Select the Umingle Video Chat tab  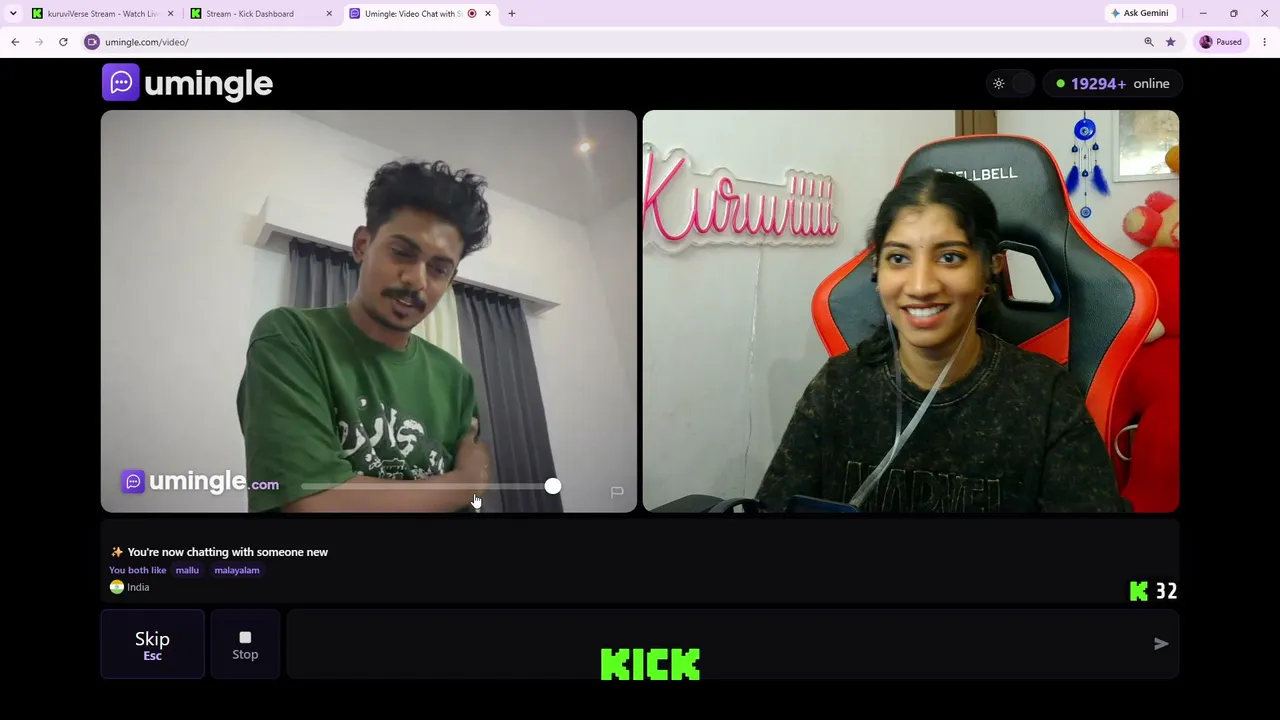click(x=420, y=14)
